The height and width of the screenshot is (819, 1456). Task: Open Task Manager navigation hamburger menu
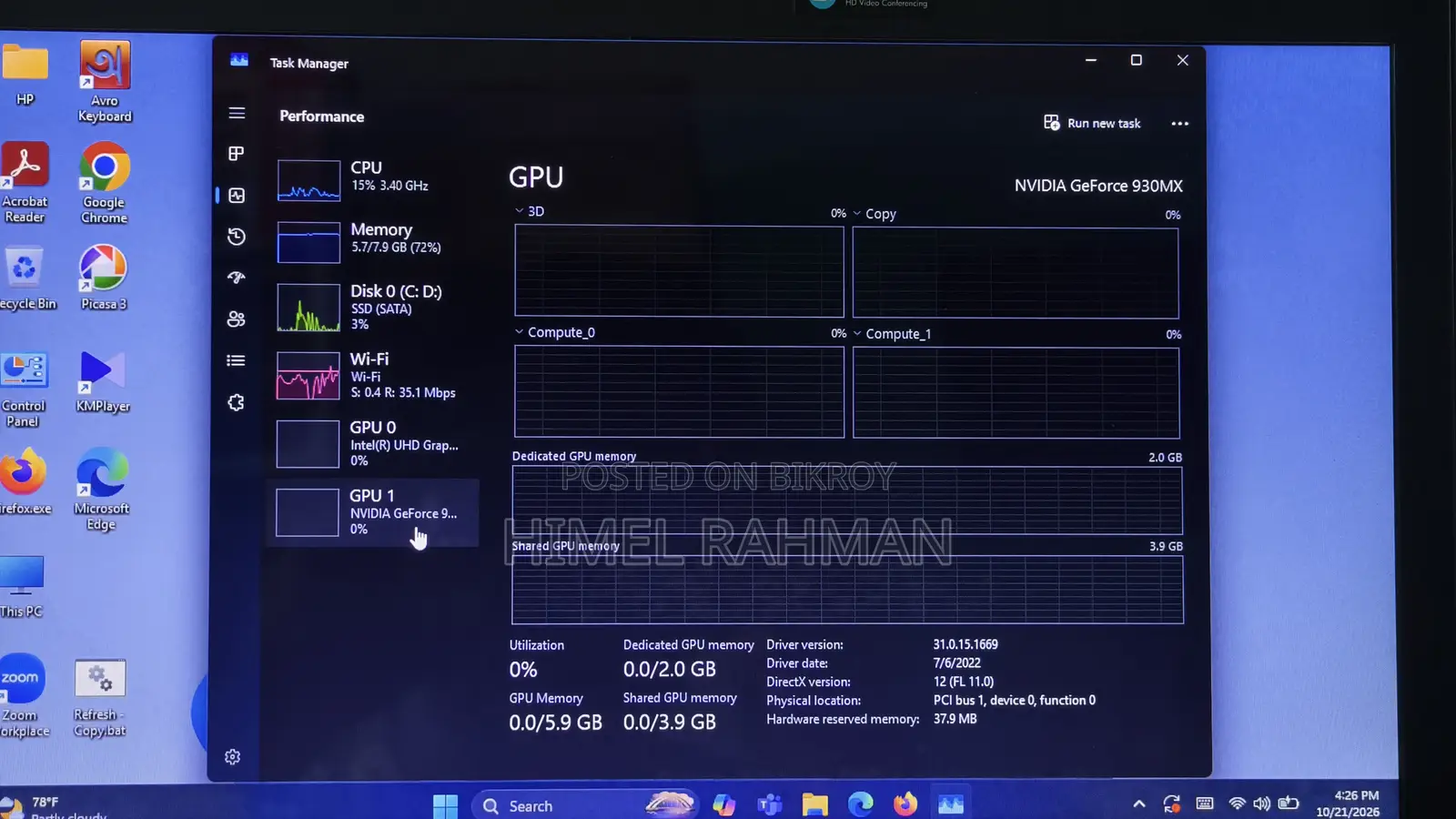tap(237, 113)
